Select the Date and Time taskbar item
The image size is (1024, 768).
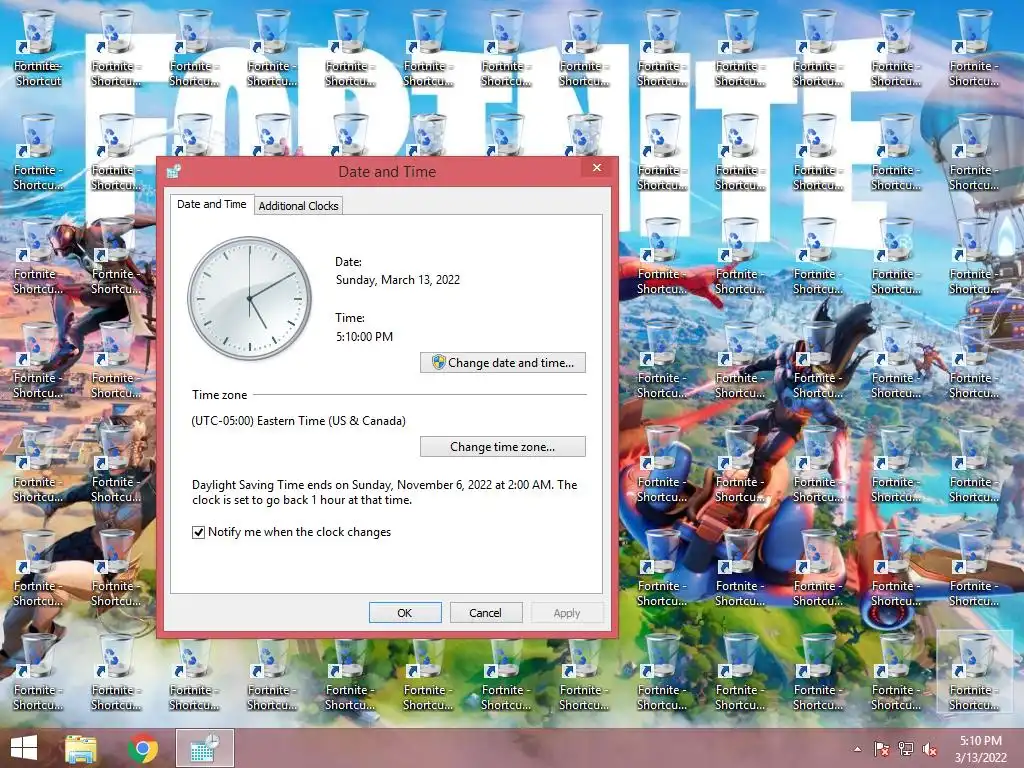coord(204,748)
